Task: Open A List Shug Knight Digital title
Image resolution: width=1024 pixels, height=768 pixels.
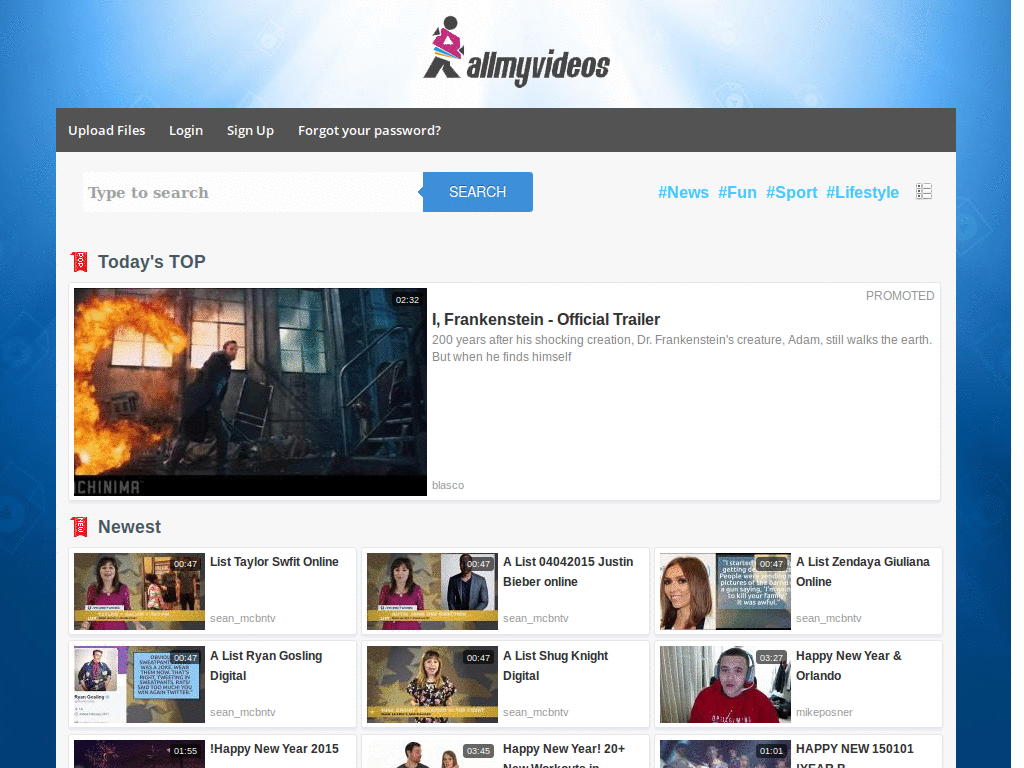Action: click(555, 665)
